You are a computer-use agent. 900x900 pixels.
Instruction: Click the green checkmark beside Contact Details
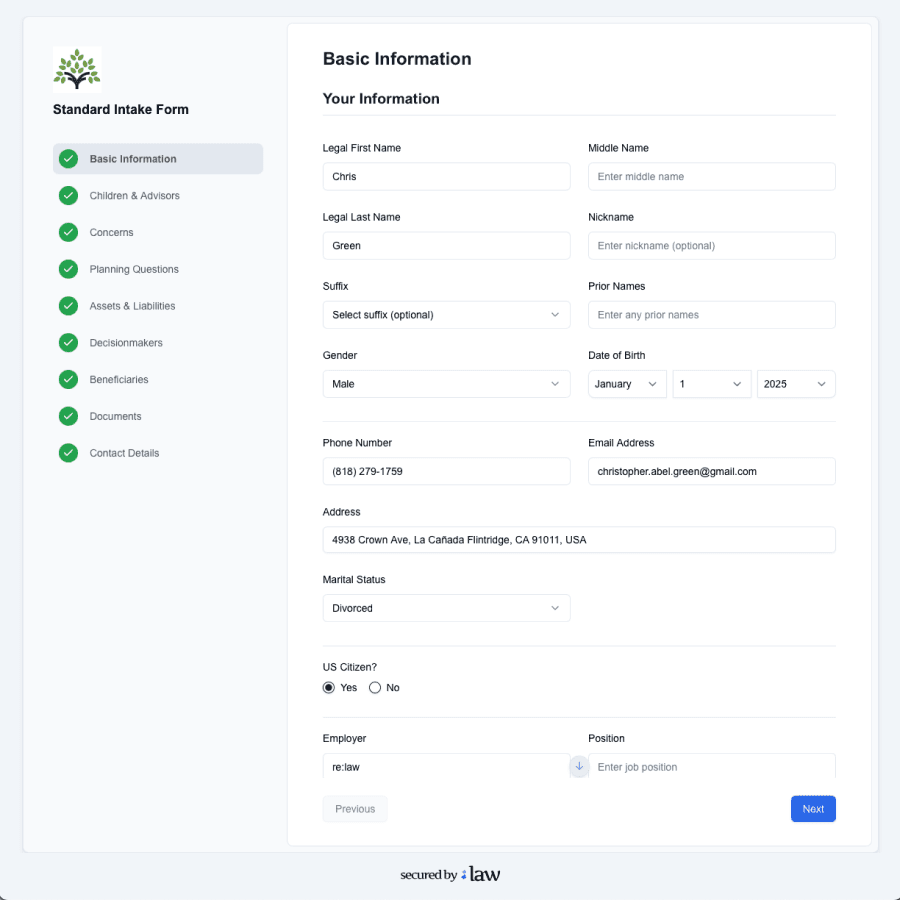coord(68,453)
